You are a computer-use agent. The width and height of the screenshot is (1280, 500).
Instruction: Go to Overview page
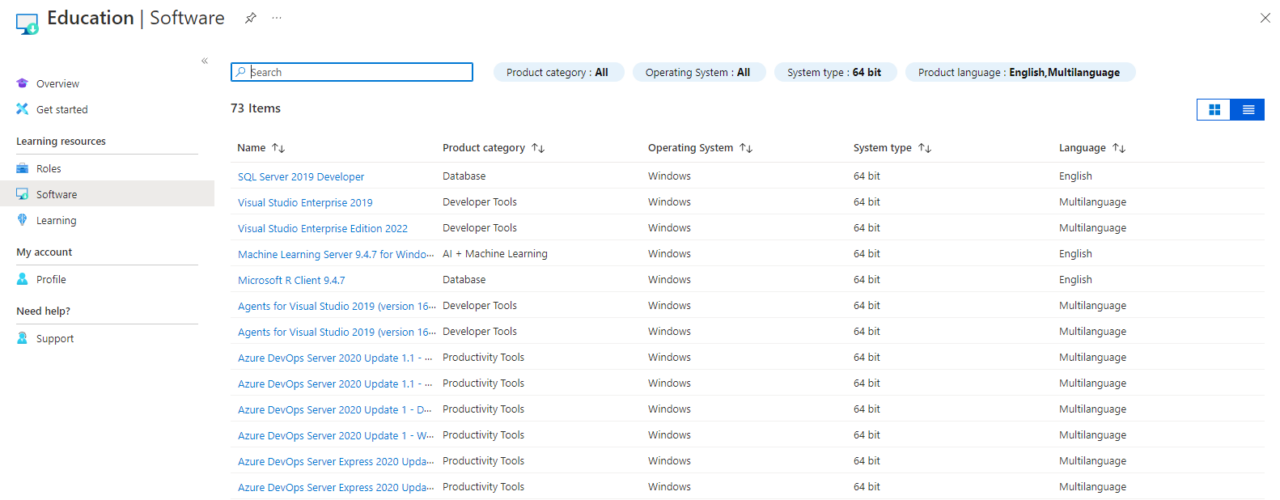[x=57, y=84]
